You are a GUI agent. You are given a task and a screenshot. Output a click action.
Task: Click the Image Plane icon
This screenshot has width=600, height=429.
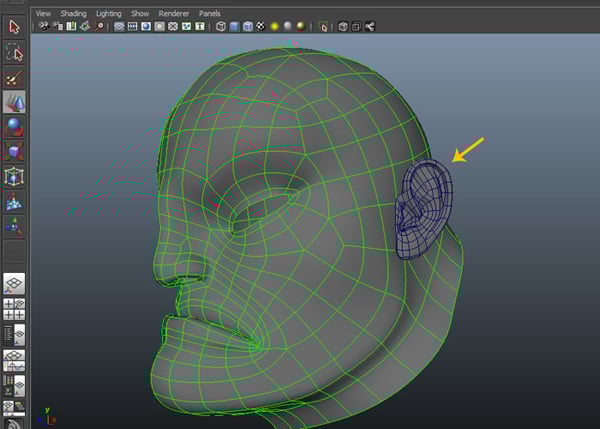(x=85, y=26)
